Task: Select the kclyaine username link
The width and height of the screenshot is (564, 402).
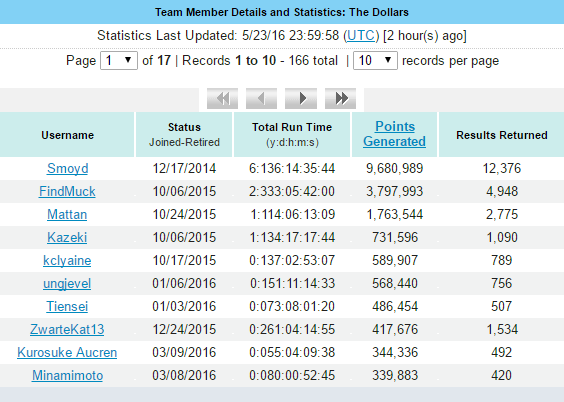Action: [x=67, y=260]
